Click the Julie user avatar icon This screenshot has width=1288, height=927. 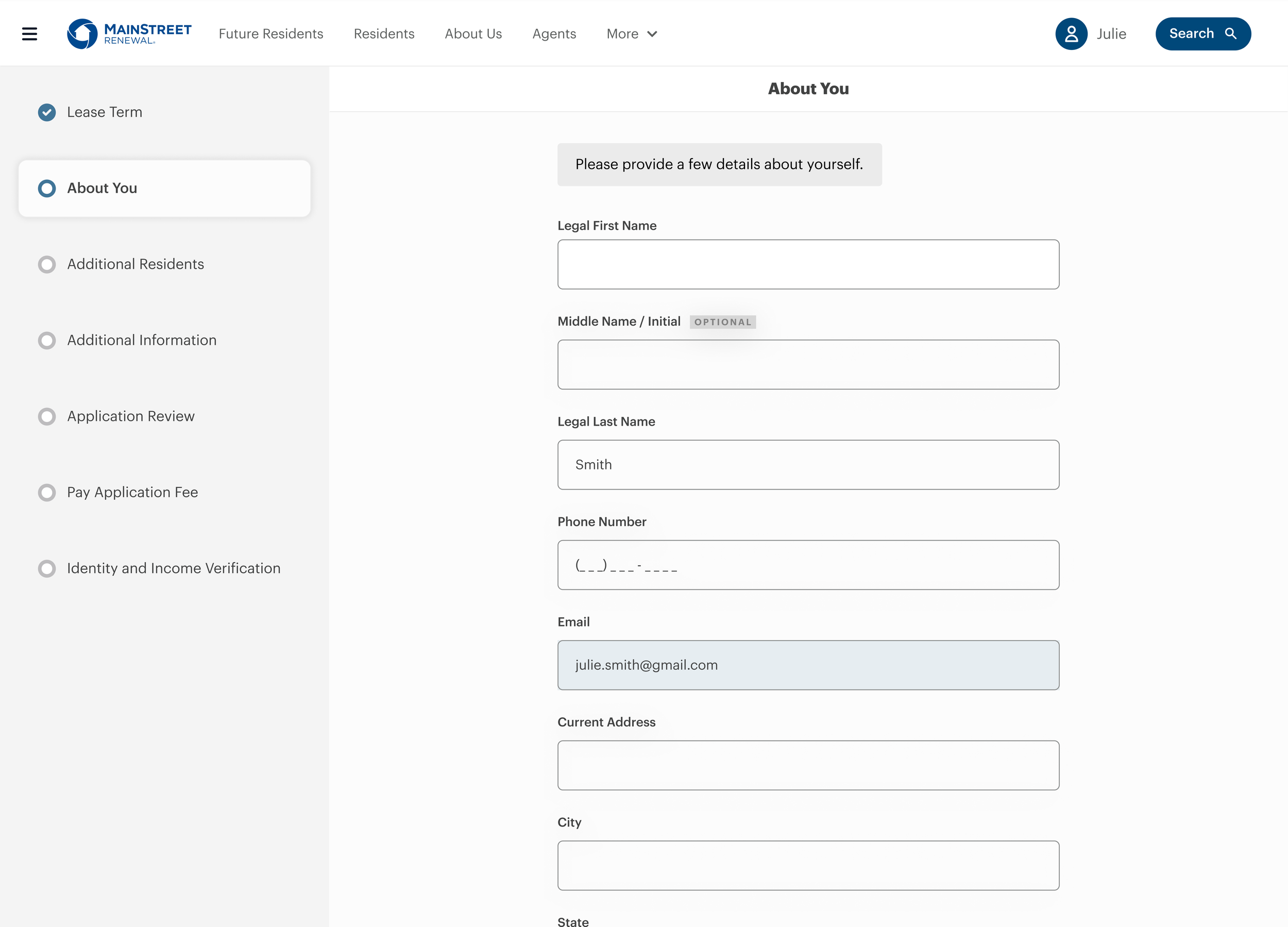click(x=1071, y=34)
